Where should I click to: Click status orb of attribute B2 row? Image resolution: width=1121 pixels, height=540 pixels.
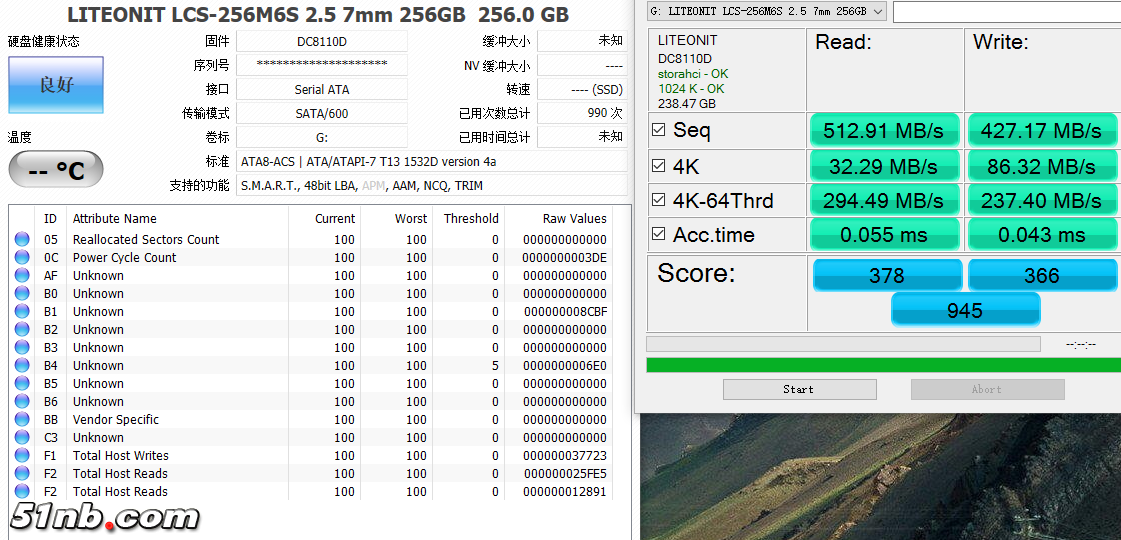[22, 330]
